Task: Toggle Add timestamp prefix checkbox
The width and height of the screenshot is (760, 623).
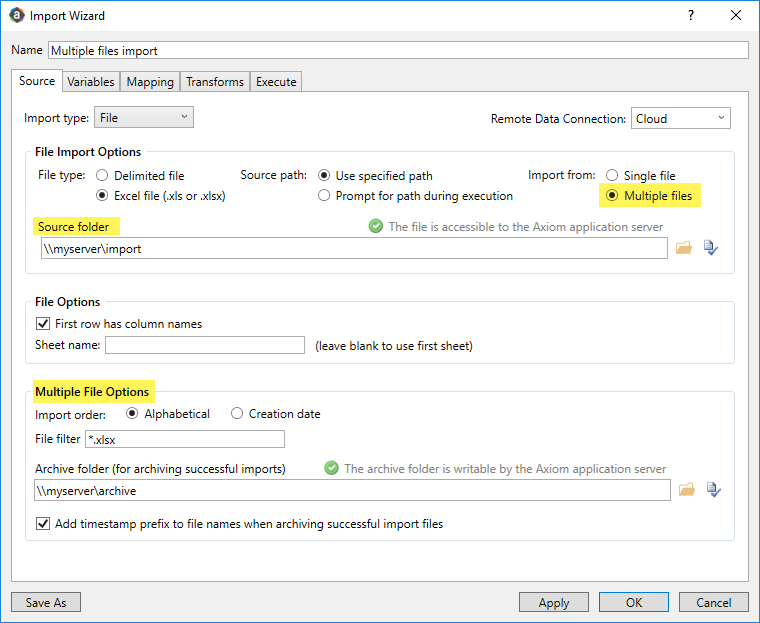Action: click(43, 523)
